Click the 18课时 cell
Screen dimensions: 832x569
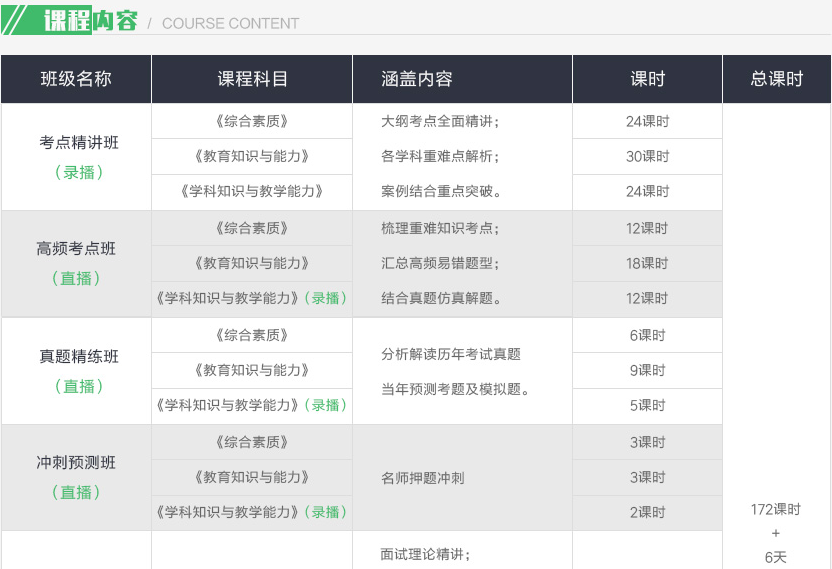pos(647,263)
